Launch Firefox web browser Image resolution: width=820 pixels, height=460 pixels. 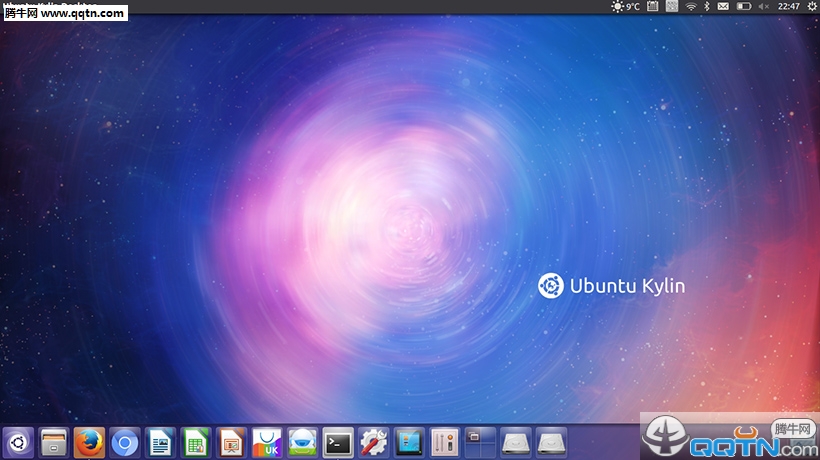coord(89,443)
